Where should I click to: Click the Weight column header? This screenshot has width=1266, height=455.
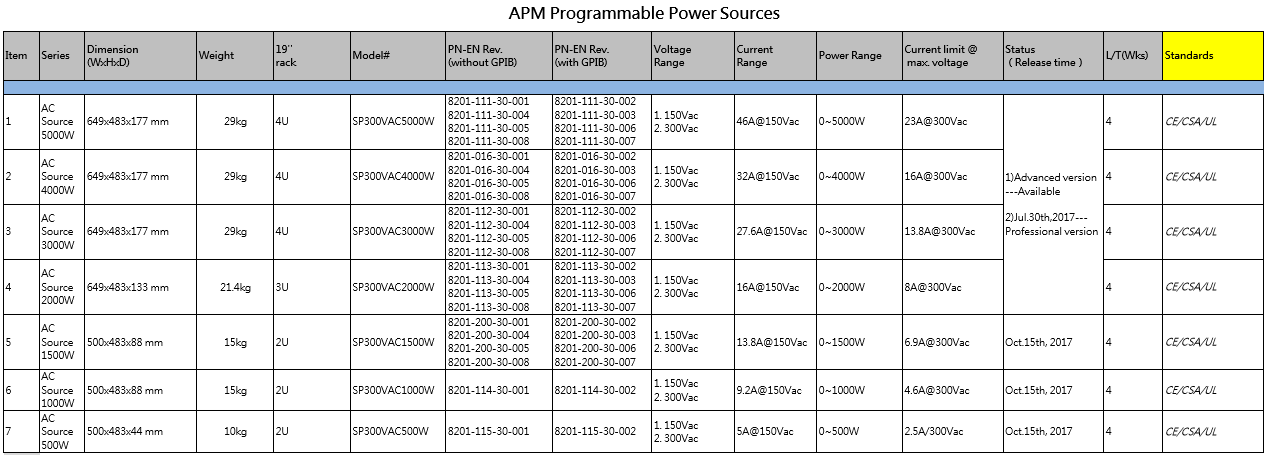point(234,56)
